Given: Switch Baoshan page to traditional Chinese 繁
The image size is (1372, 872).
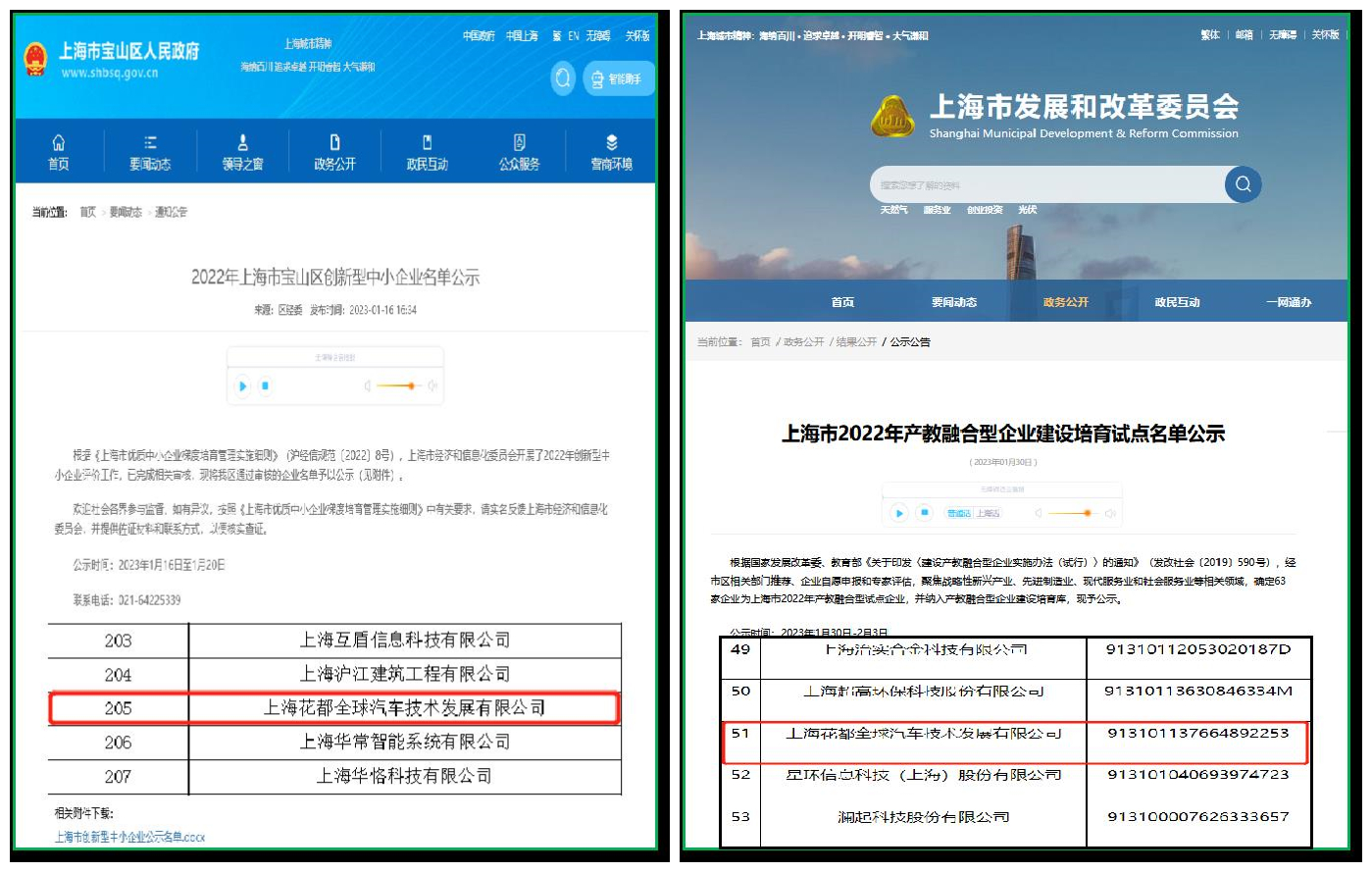Looking at the screenshot, I should [556, 36].
